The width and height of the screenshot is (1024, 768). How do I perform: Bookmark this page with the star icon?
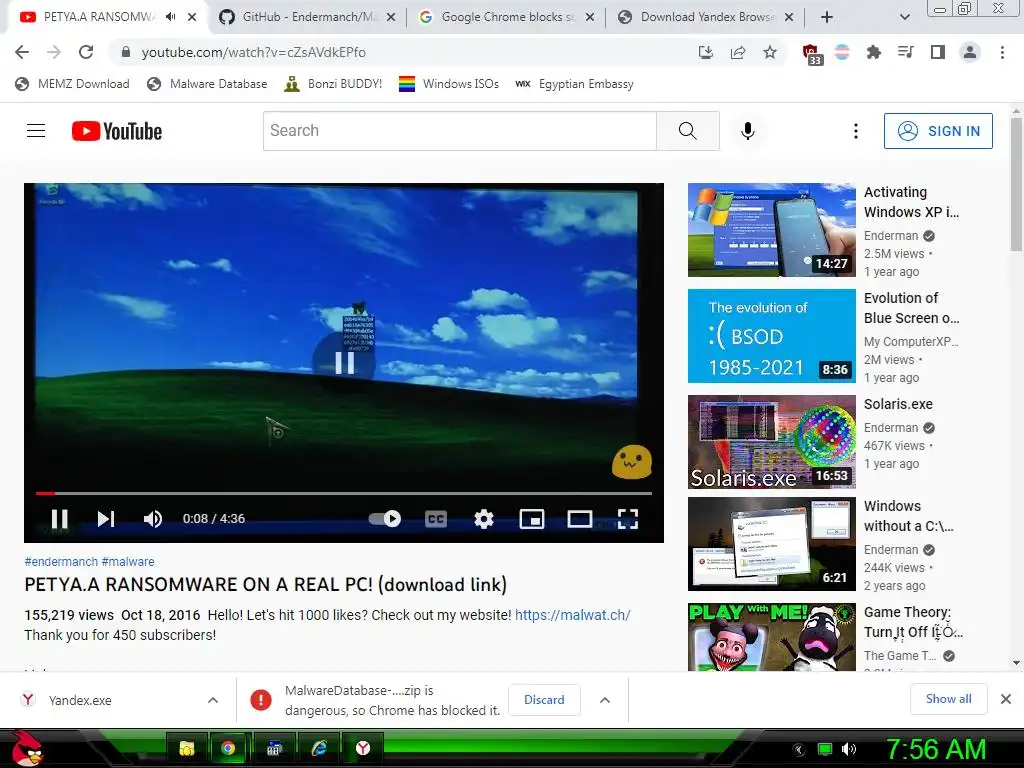pyautogui.click(x=770, y=52)
